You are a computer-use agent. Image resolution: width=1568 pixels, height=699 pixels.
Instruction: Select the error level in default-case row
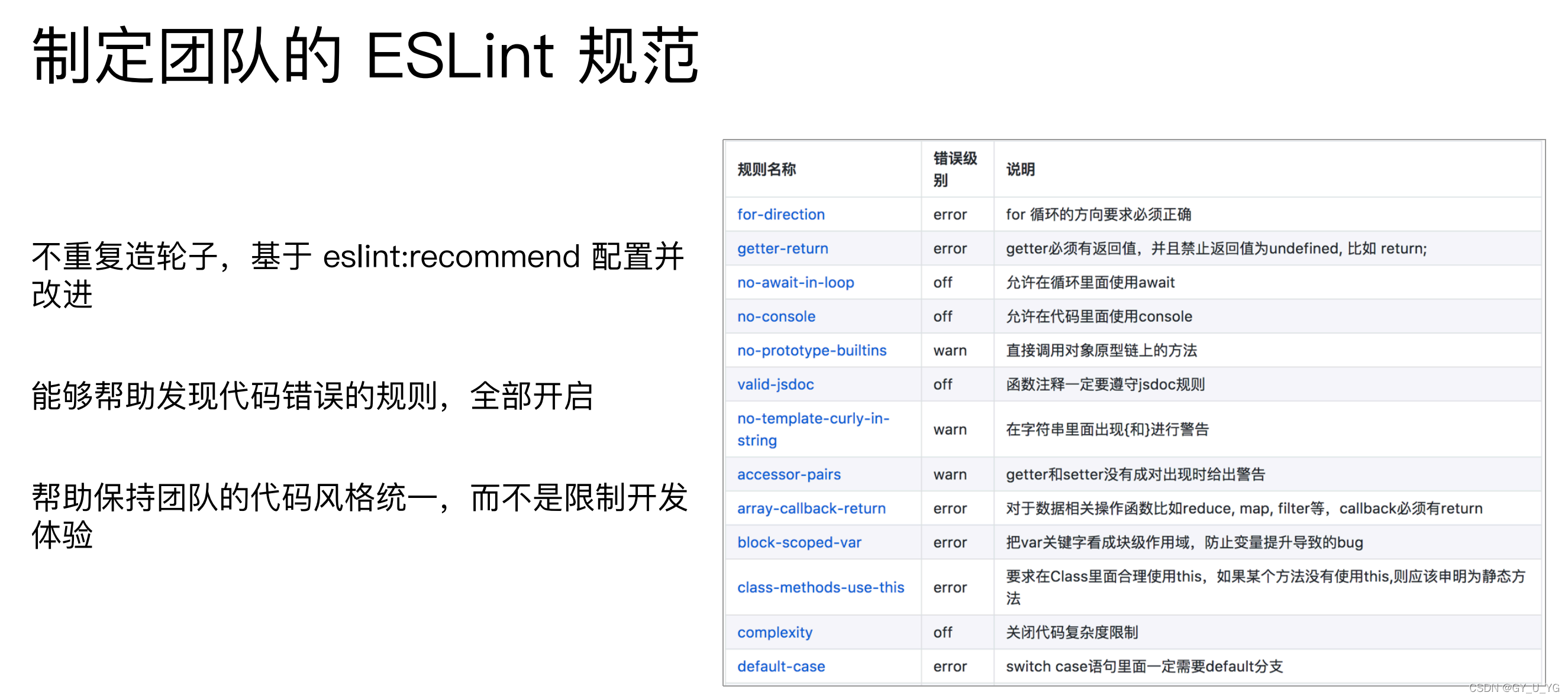(950, 666)
